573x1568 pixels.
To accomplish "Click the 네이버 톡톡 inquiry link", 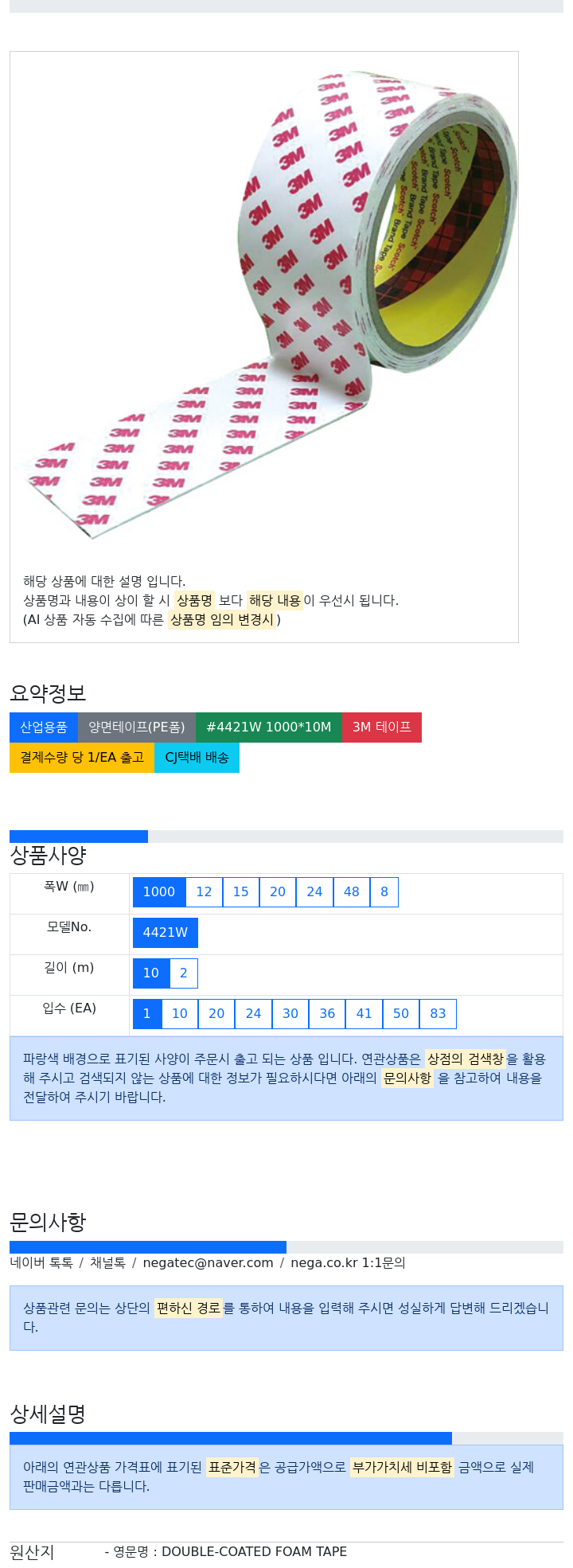I will tap(41, 1262).
